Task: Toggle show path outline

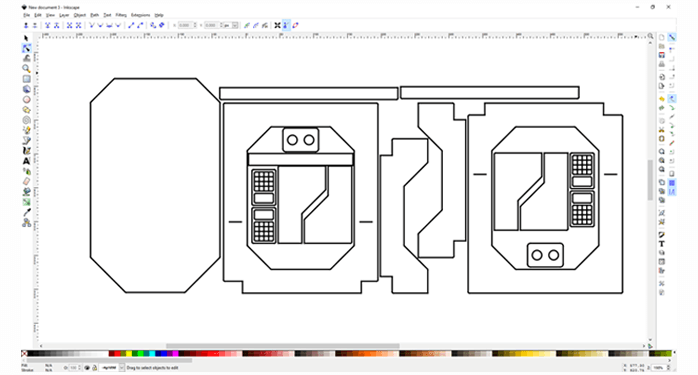Action: tap(295, 25)
